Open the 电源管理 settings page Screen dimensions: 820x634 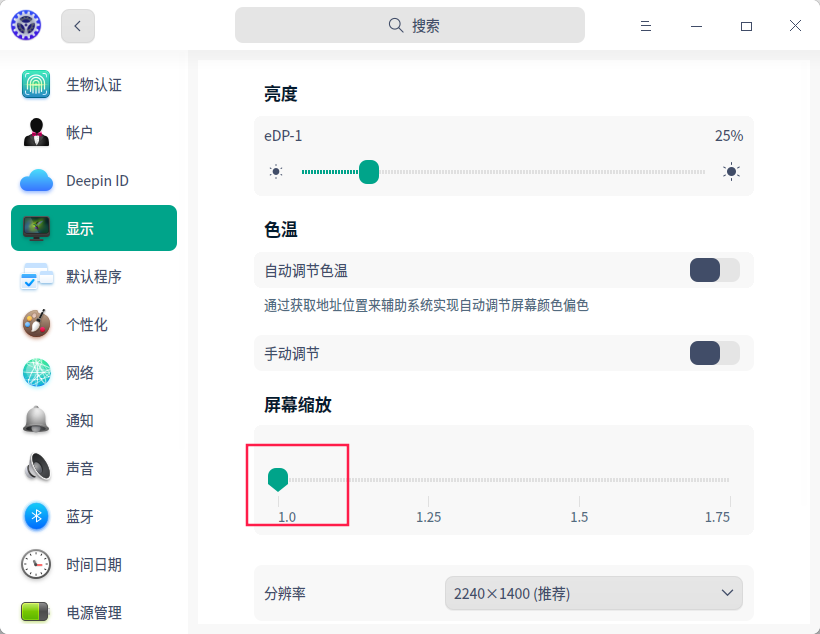coord(94,612)
